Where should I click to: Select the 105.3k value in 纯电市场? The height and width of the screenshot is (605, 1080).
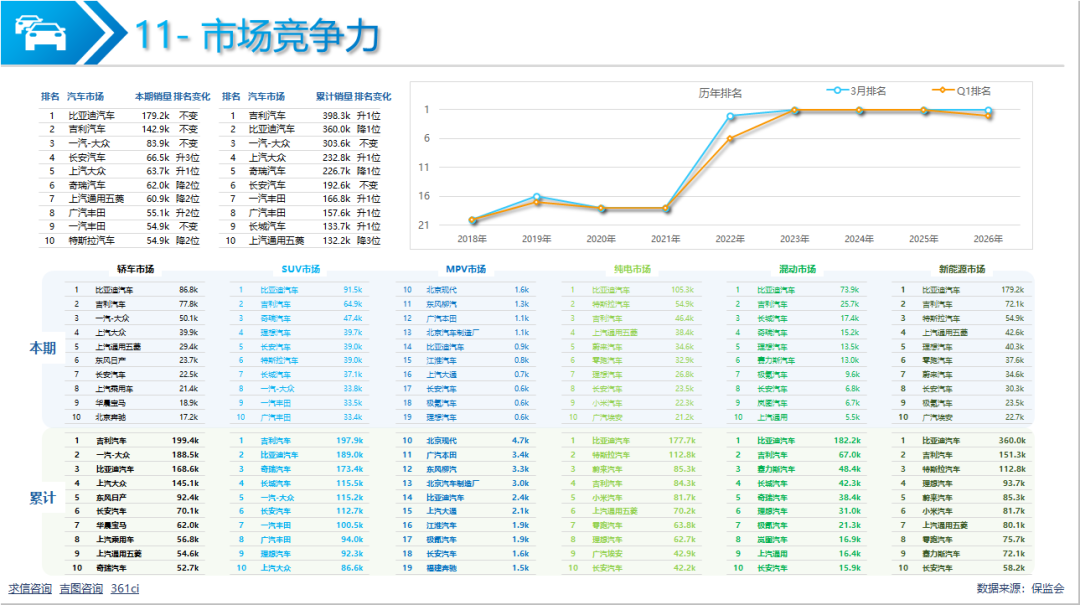(683, 290)
